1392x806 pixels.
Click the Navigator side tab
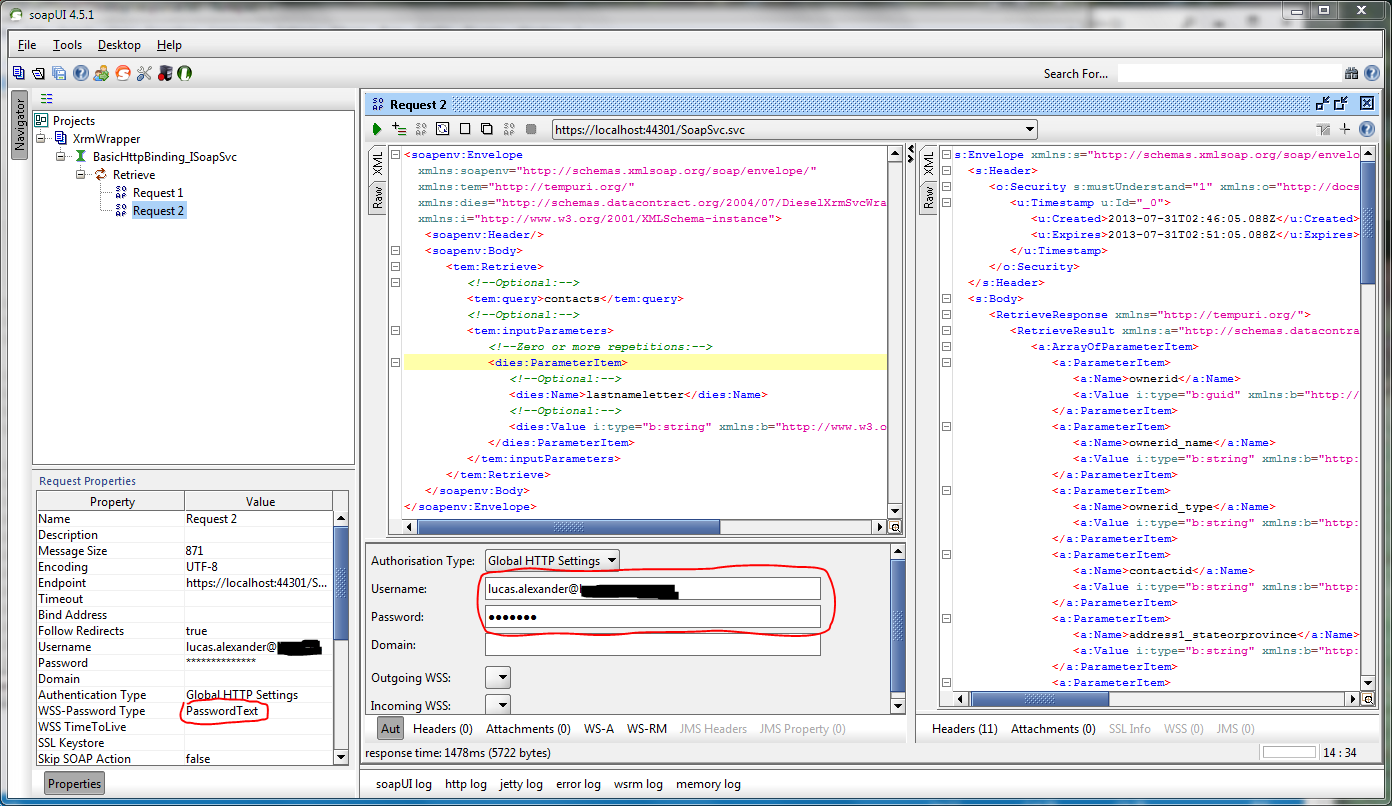[19, 126]
